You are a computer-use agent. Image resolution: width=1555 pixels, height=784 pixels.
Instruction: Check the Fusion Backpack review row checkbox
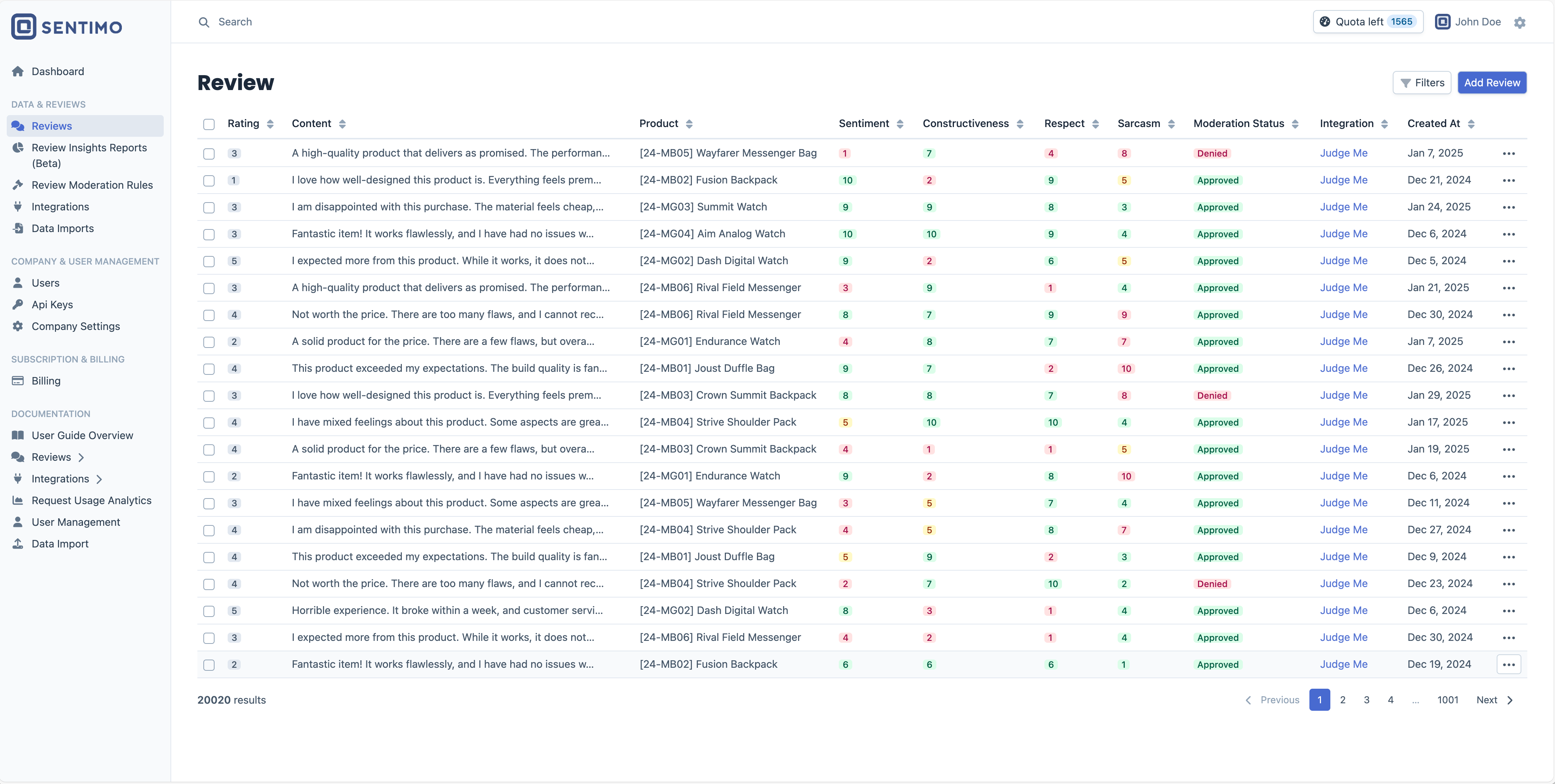[x=209, y=180]
